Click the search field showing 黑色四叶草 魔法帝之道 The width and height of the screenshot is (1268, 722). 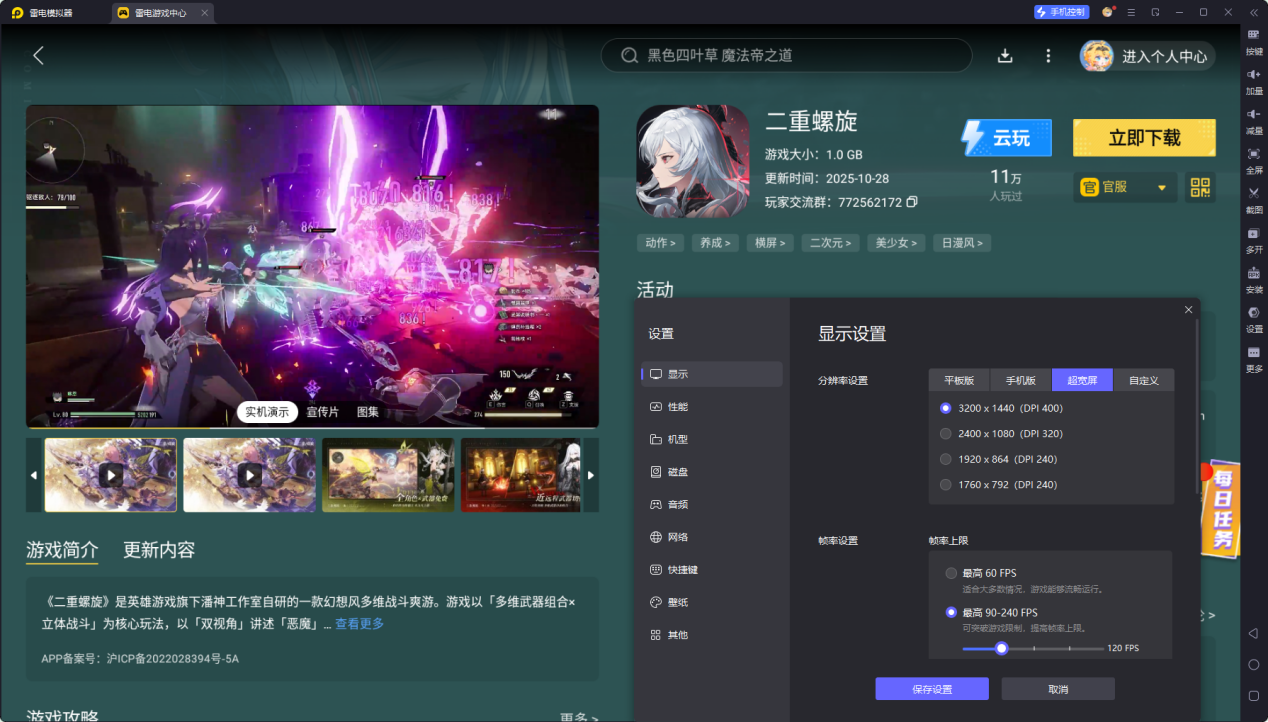786,56
